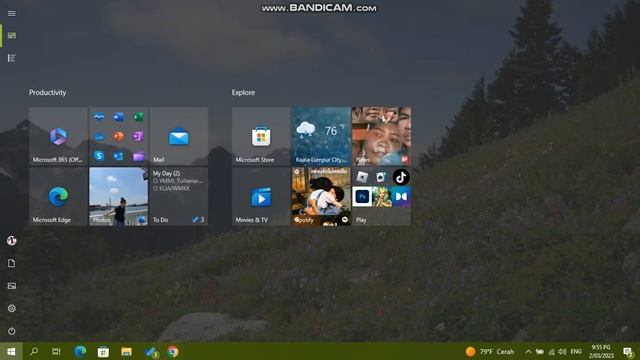The width and height of the screenshot is (640, 360).
Task: Open Solitaire in the Play folder
Action: click(381, 177)
